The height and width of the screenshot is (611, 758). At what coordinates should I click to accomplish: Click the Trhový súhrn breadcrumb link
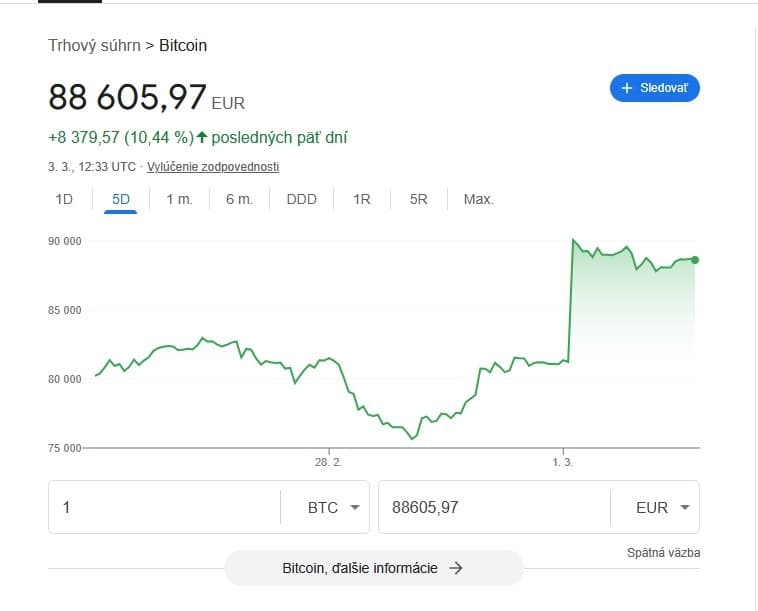click(x=94, y=45)
